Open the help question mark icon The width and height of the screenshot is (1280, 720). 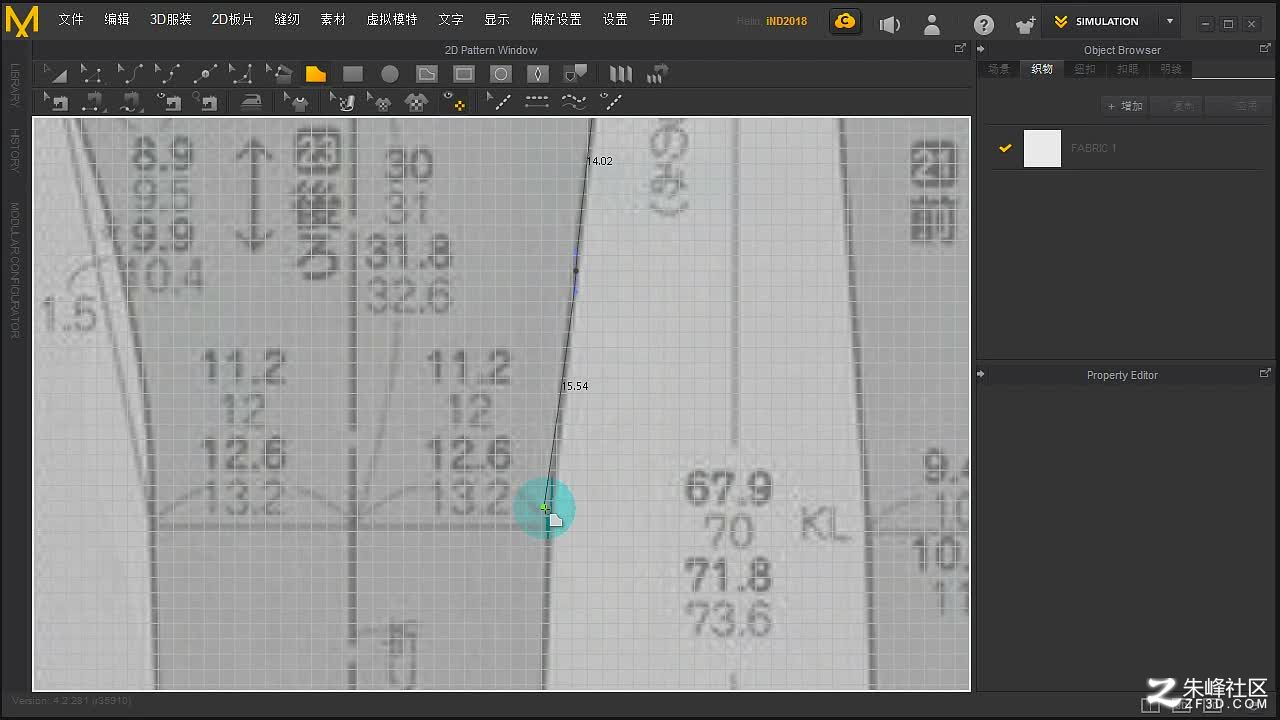[x=984, y=23]
